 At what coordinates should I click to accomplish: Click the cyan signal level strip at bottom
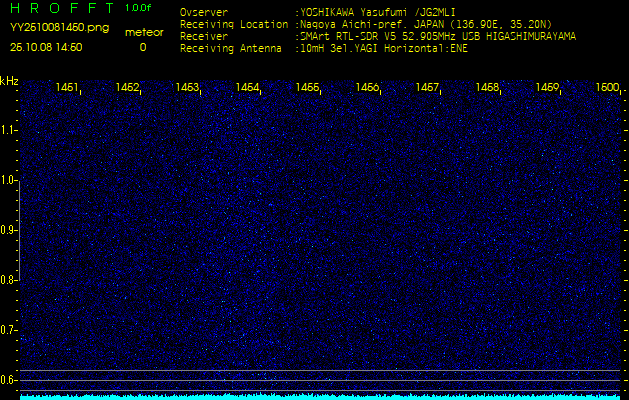(x=320, y=396)
